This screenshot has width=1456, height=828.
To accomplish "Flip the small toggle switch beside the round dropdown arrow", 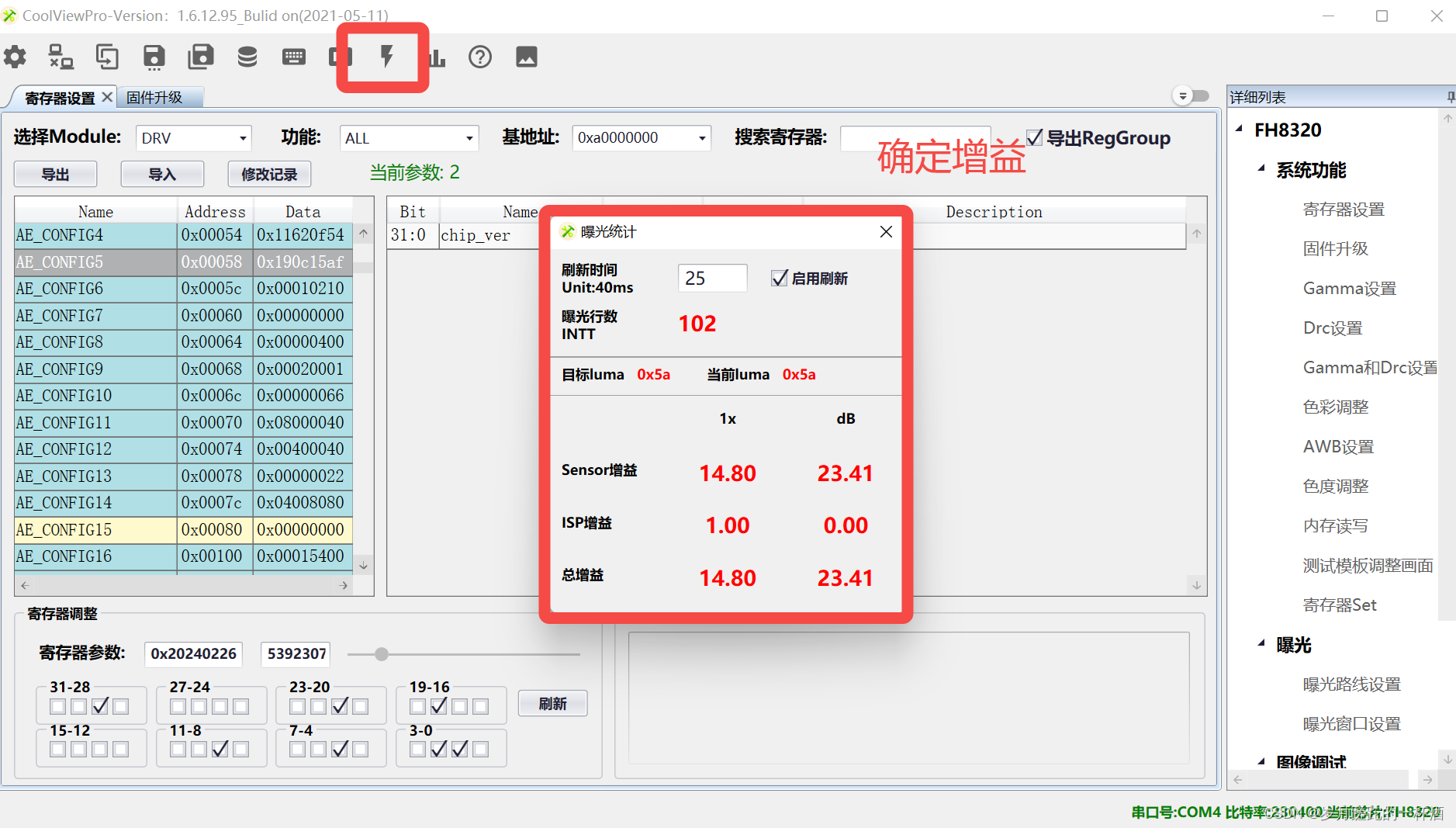I will click(x=1200, y=96).
